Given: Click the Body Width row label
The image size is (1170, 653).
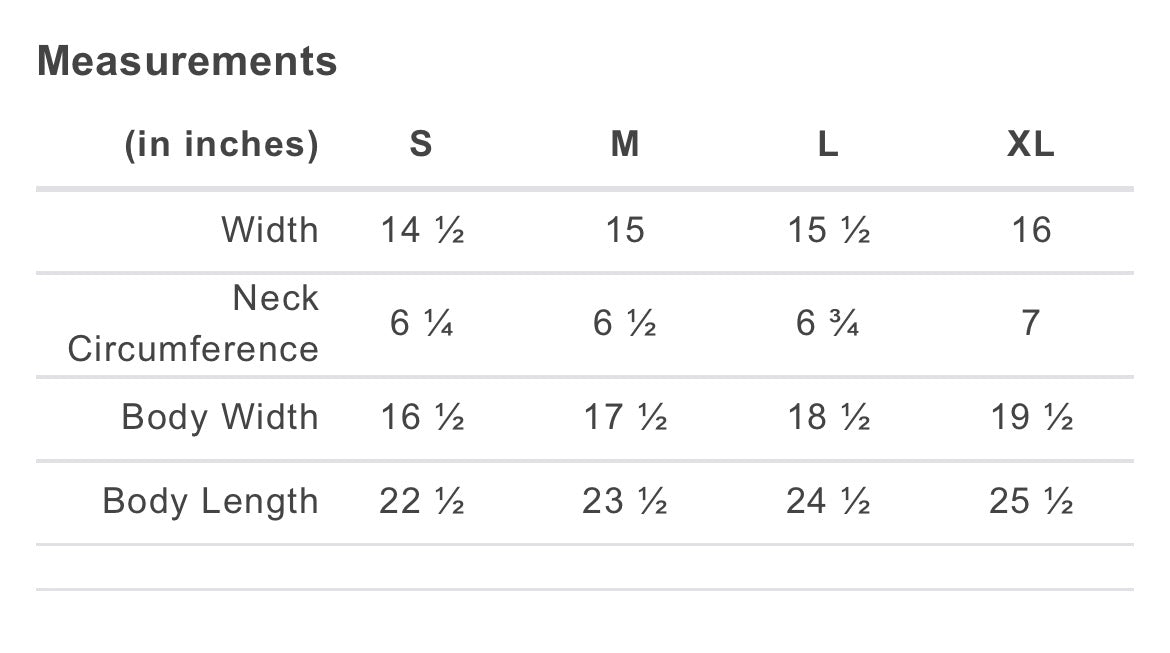Looking at the screenshot, I should pyautogui.click(x=220, y=417).
